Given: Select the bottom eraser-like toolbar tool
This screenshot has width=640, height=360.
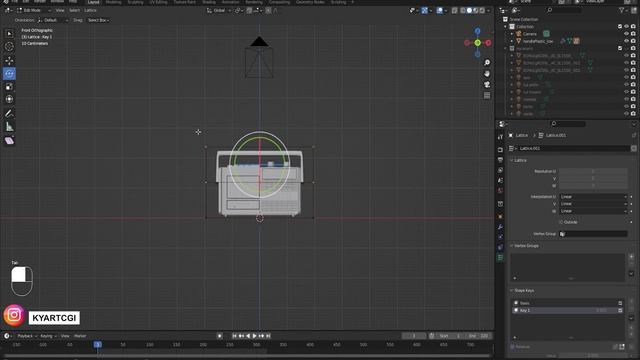Looking at the screenshot, I should click(9, 141).
